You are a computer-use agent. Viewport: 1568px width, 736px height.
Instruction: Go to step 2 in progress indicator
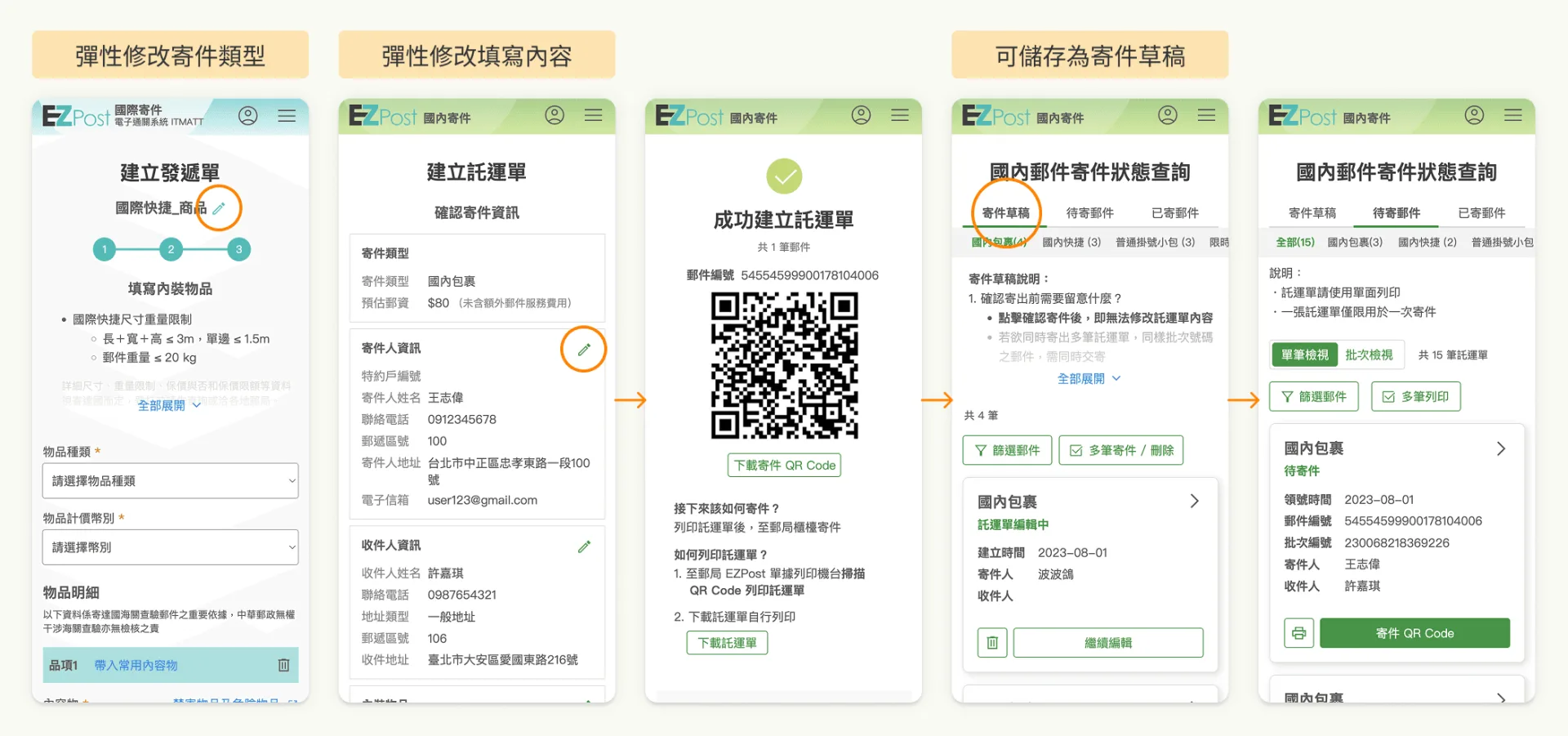click(x=171, y=249)
